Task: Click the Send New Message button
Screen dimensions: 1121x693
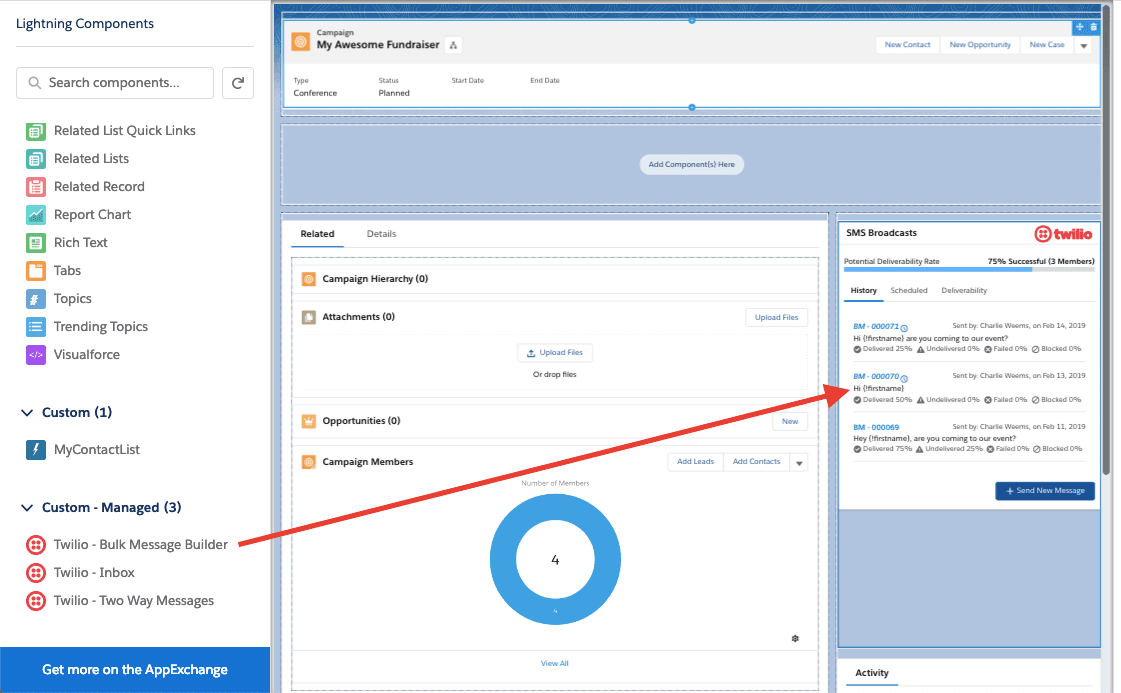Action: [x=1044, y=490]
